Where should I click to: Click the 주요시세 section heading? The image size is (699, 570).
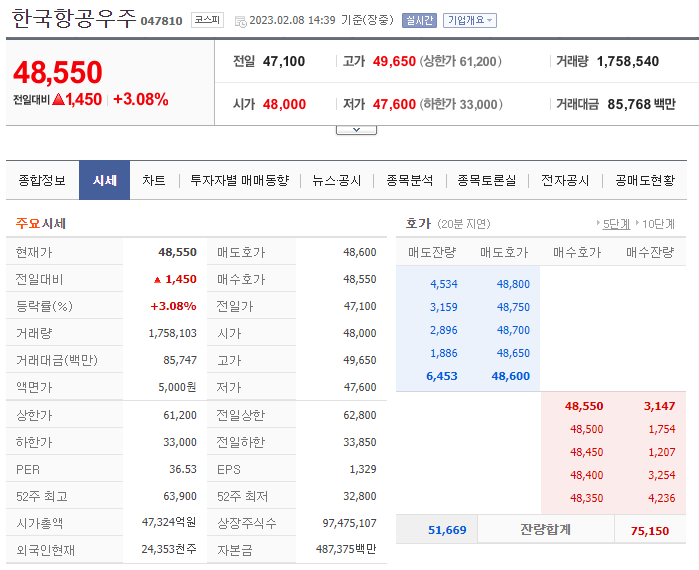(41, 223)
